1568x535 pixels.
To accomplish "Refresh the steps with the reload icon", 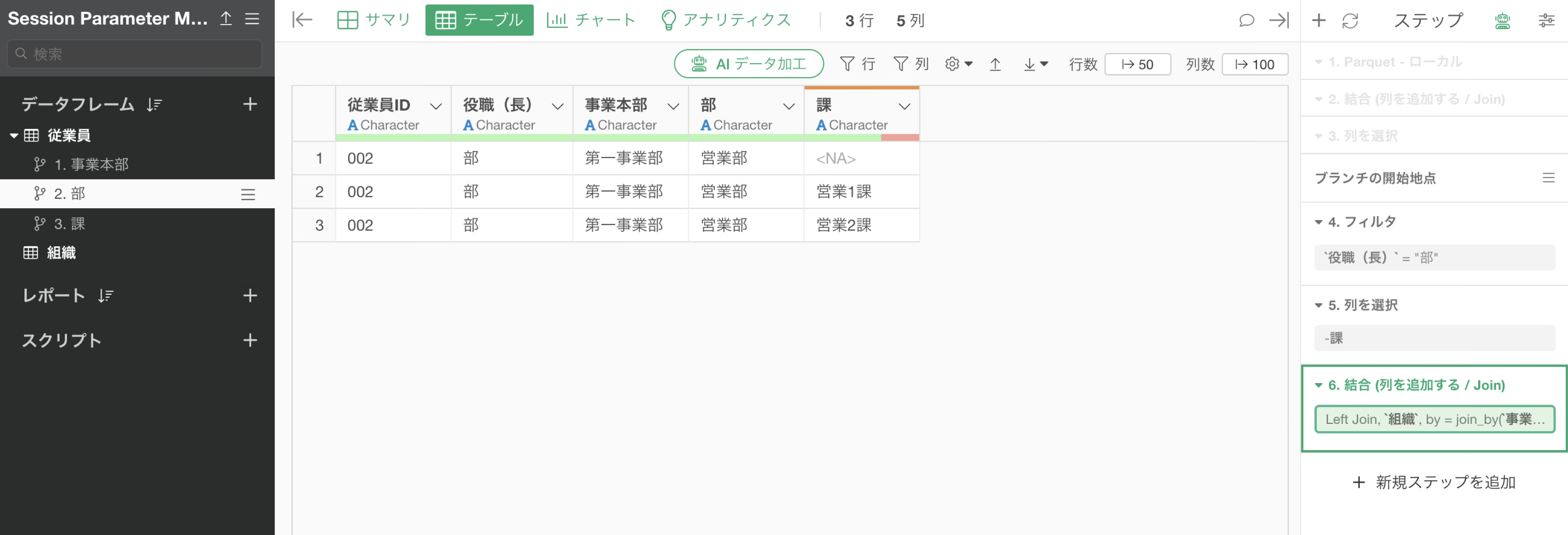I will pyautogui.click(x=1350, y=21).
